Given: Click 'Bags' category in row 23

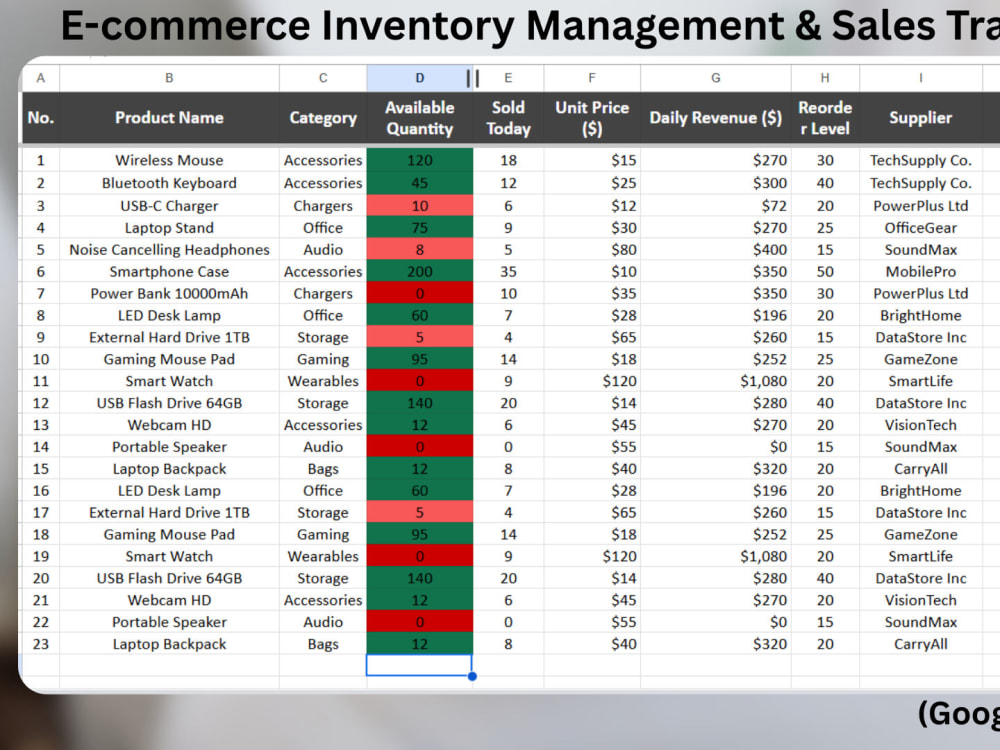Looking at the screenshot, I should pos(323,644).
